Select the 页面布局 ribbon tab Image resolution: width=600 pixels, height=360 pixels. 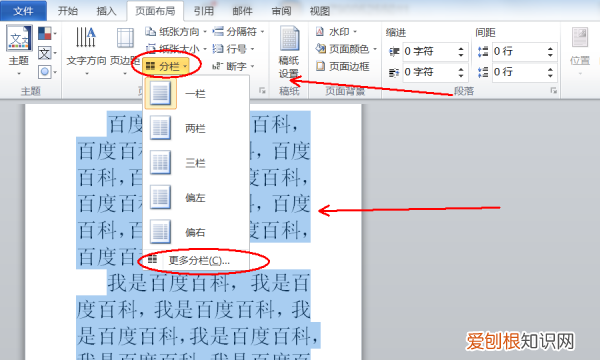(155, 11)
